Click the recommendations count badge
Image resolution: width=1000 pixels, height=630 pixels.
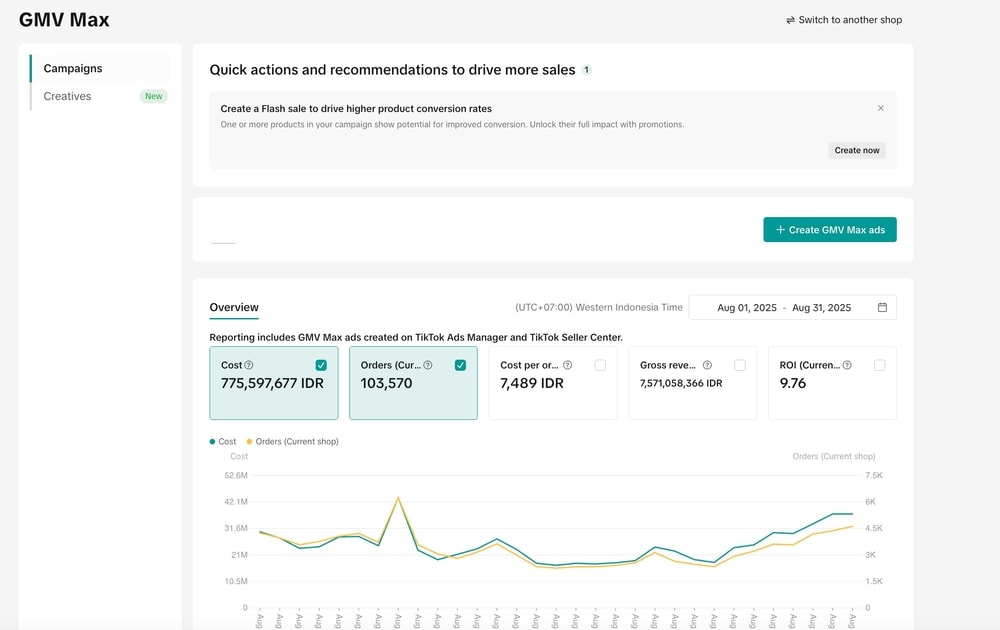[x=587, y=70]
